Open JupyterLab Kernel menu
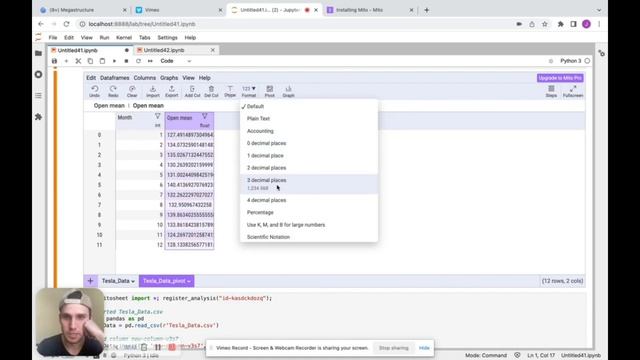 pyautogui.click(x=124, y=38)
